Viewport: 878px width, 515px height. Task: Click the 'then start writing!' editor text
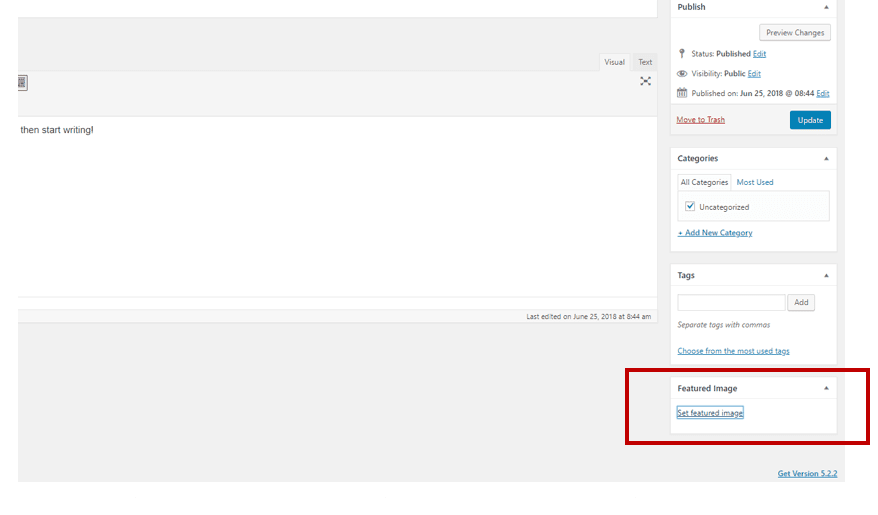point(57,130)
